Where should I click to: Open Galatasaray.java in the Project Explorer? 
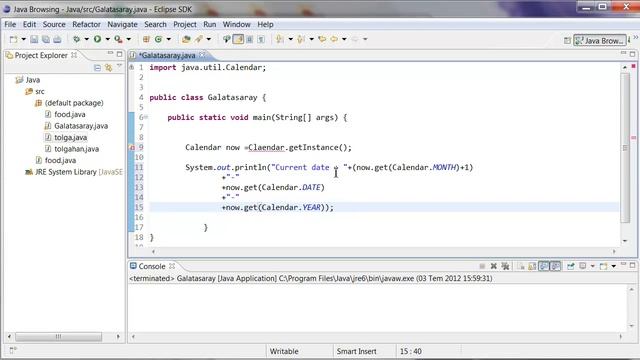point(76,126)
